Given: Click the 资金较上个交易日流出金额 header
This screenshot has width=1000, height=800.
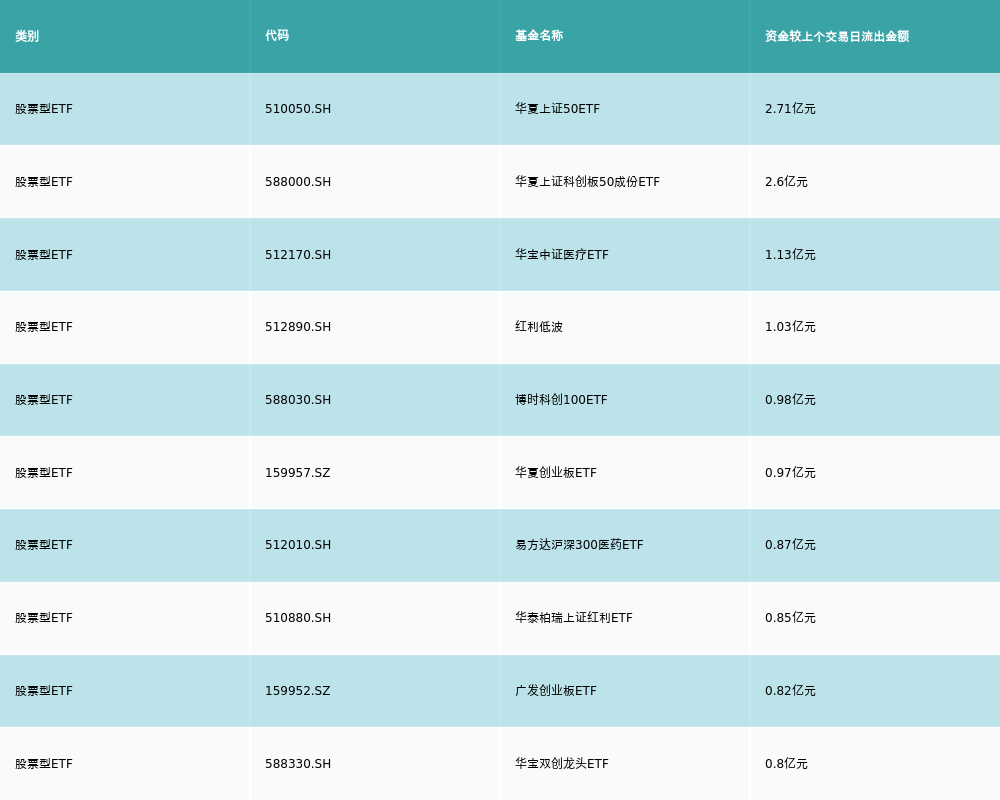Looking at the screenshot, I should tap(837, 36).
